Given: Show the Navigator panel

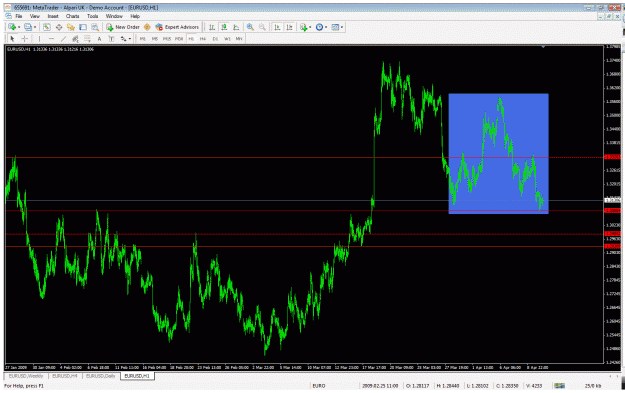Looking at the screenshot, I should [71, 27].
